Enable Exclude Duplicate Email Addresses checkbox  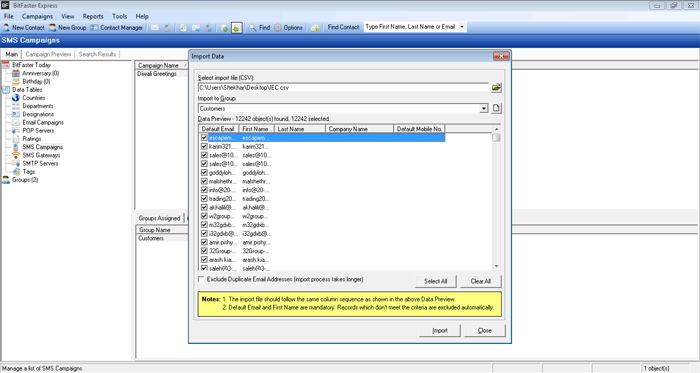click(x=201, y=279)
